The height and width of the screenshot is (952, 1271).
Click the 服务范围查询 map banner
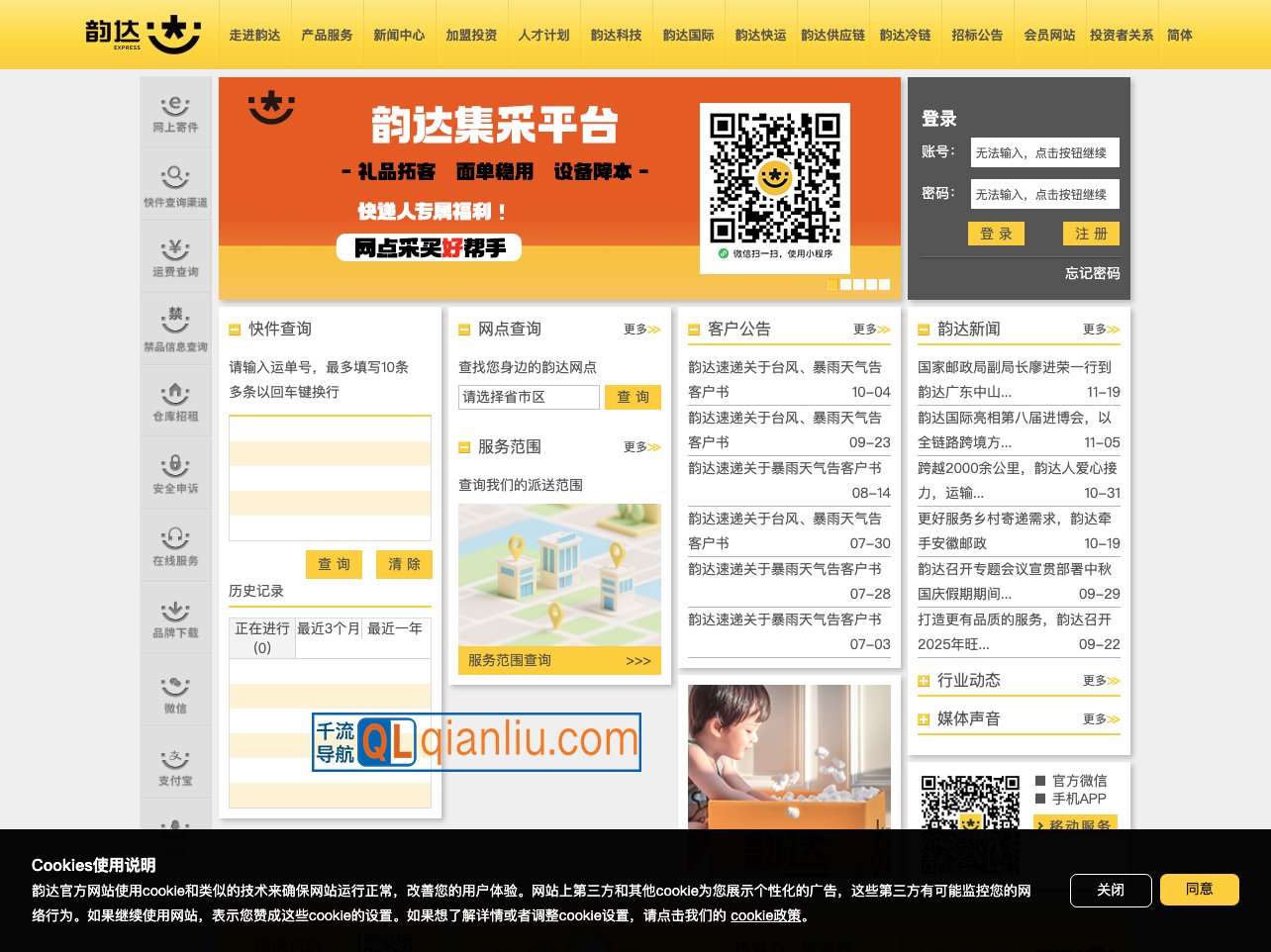click(559, 590)
